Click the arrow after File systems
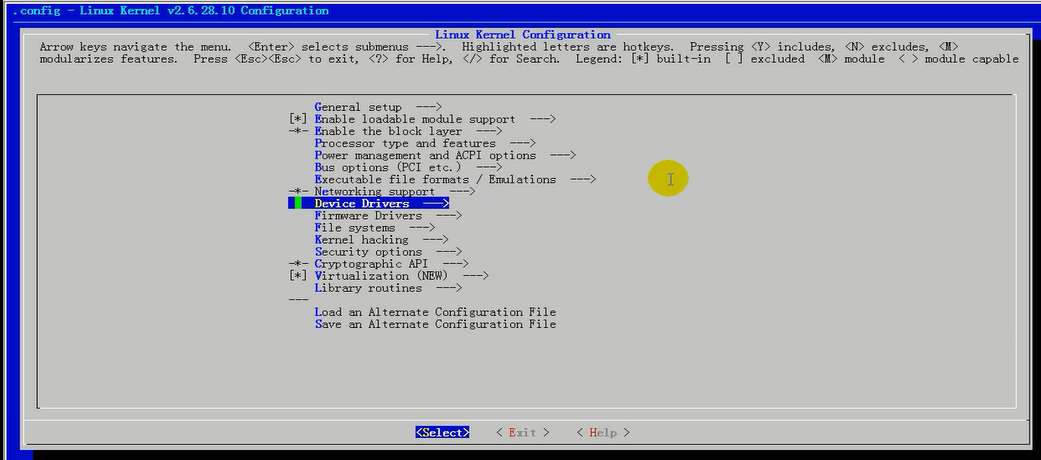 coord(422,228)
